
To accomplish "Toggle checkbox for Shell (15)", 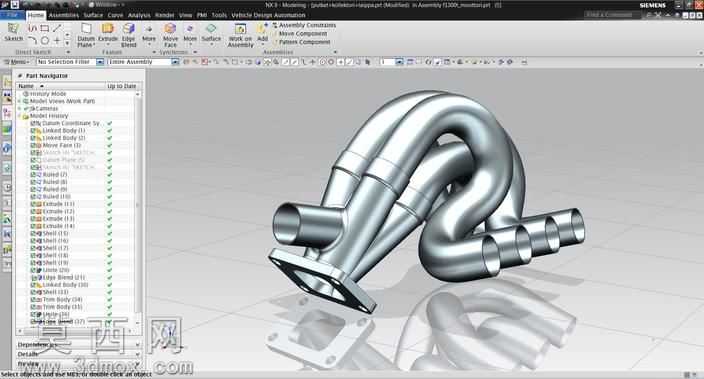I will [33, 234].
